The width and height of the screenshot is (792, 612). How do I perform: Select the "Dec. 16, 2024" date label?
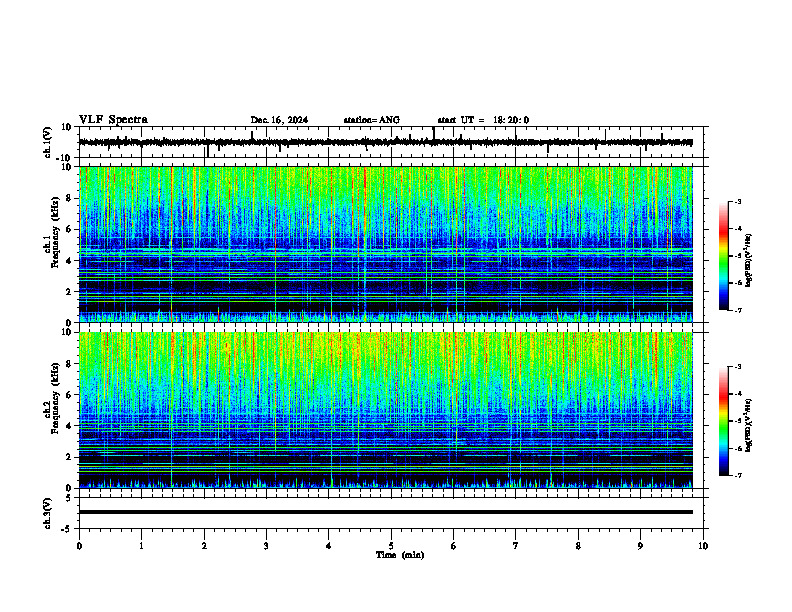[x=279, y=120]
